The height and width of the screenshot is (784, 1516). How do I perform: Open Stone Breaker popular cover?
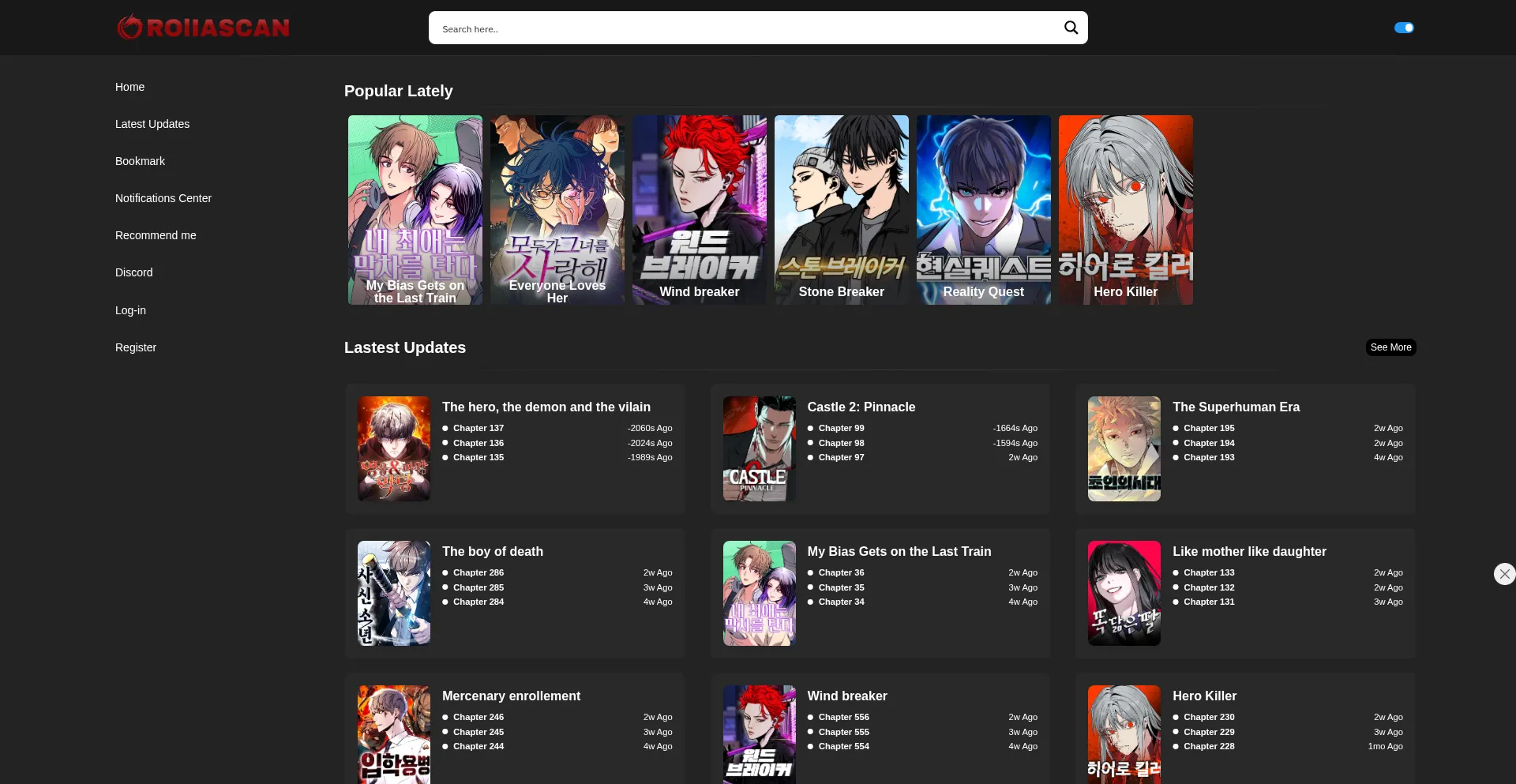[x=842, y=210]
